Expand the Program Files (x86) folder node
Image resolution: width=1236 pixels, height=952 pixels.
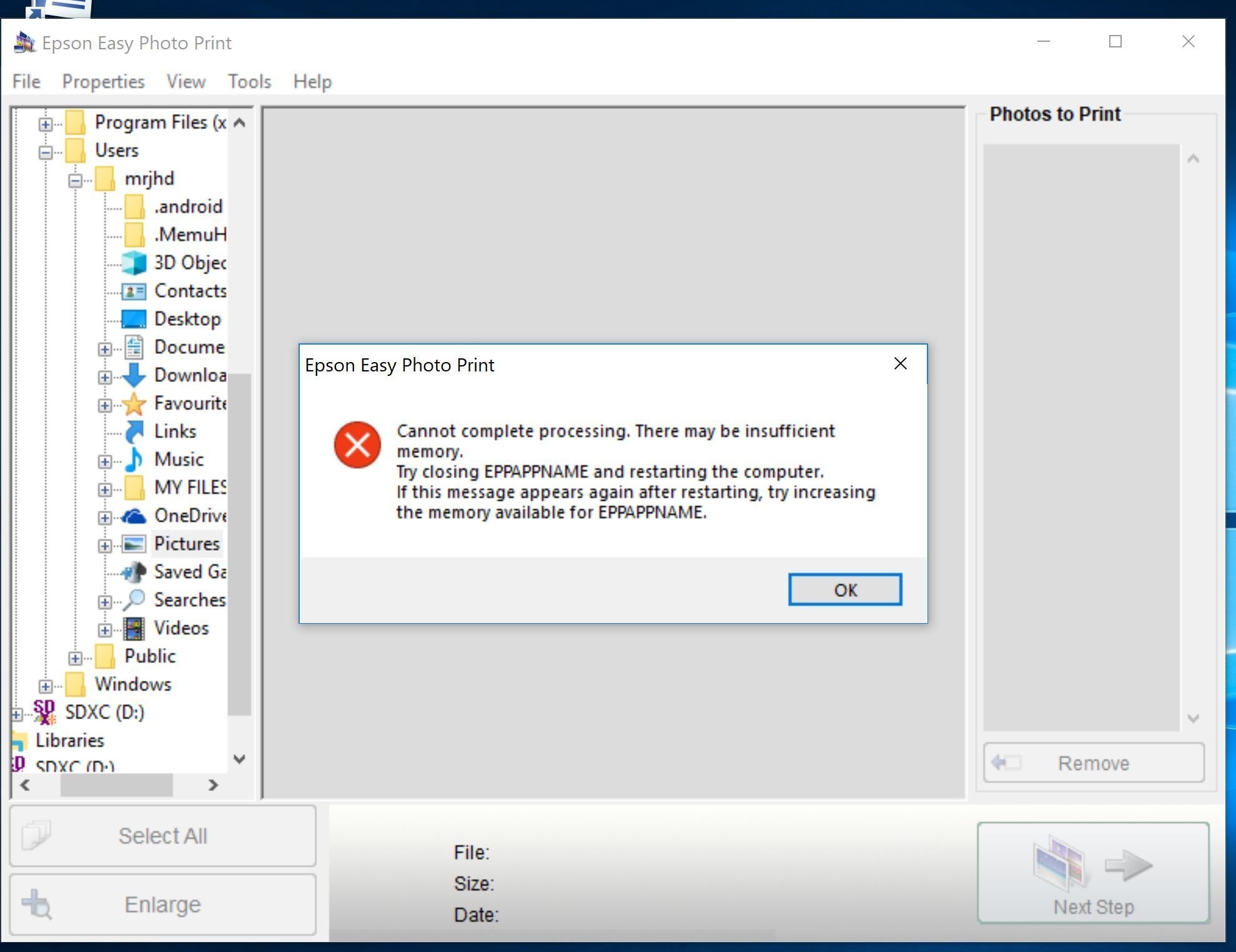point(46,124)
